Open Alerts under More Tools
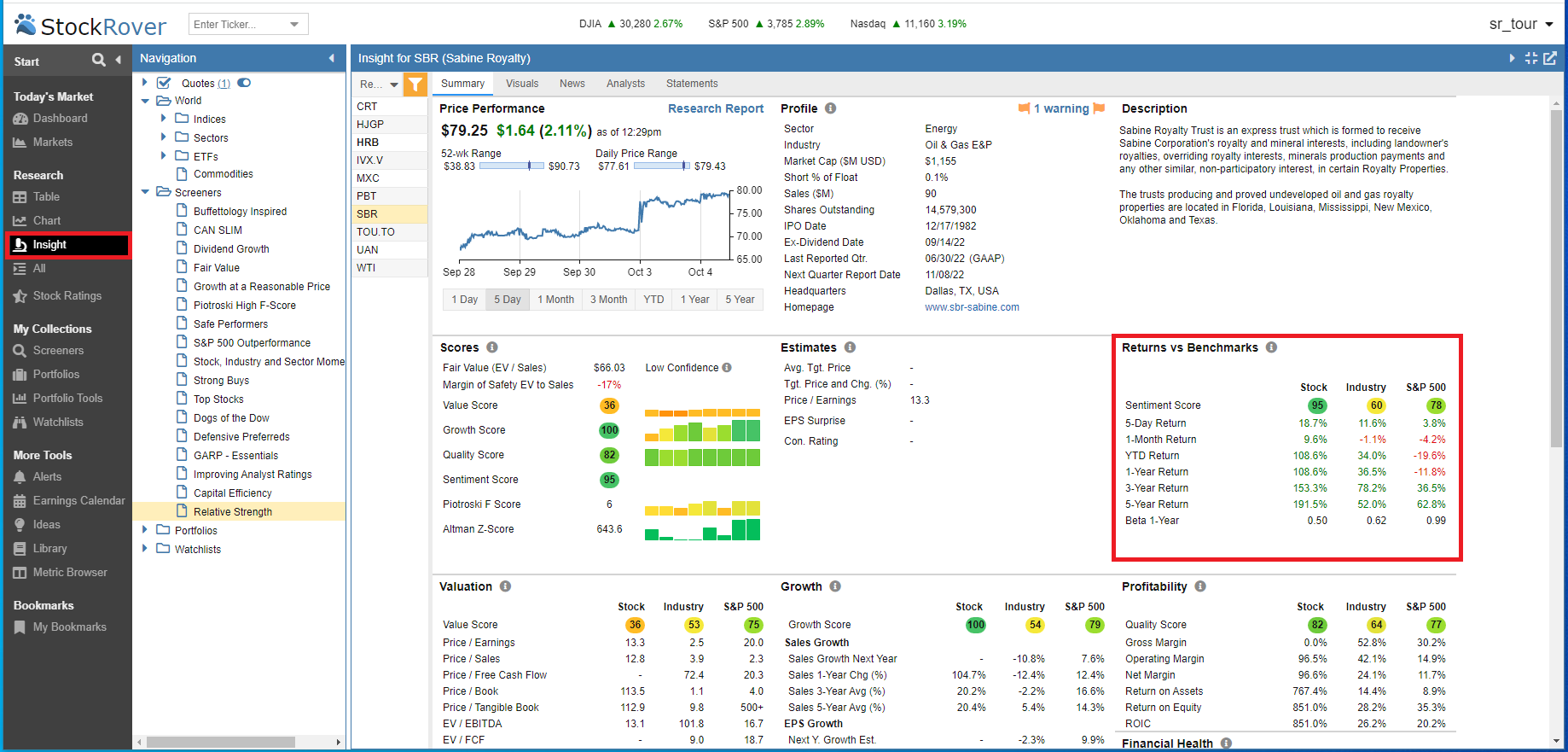Viewport: 1568px width, 752px height. click(47, 477)
